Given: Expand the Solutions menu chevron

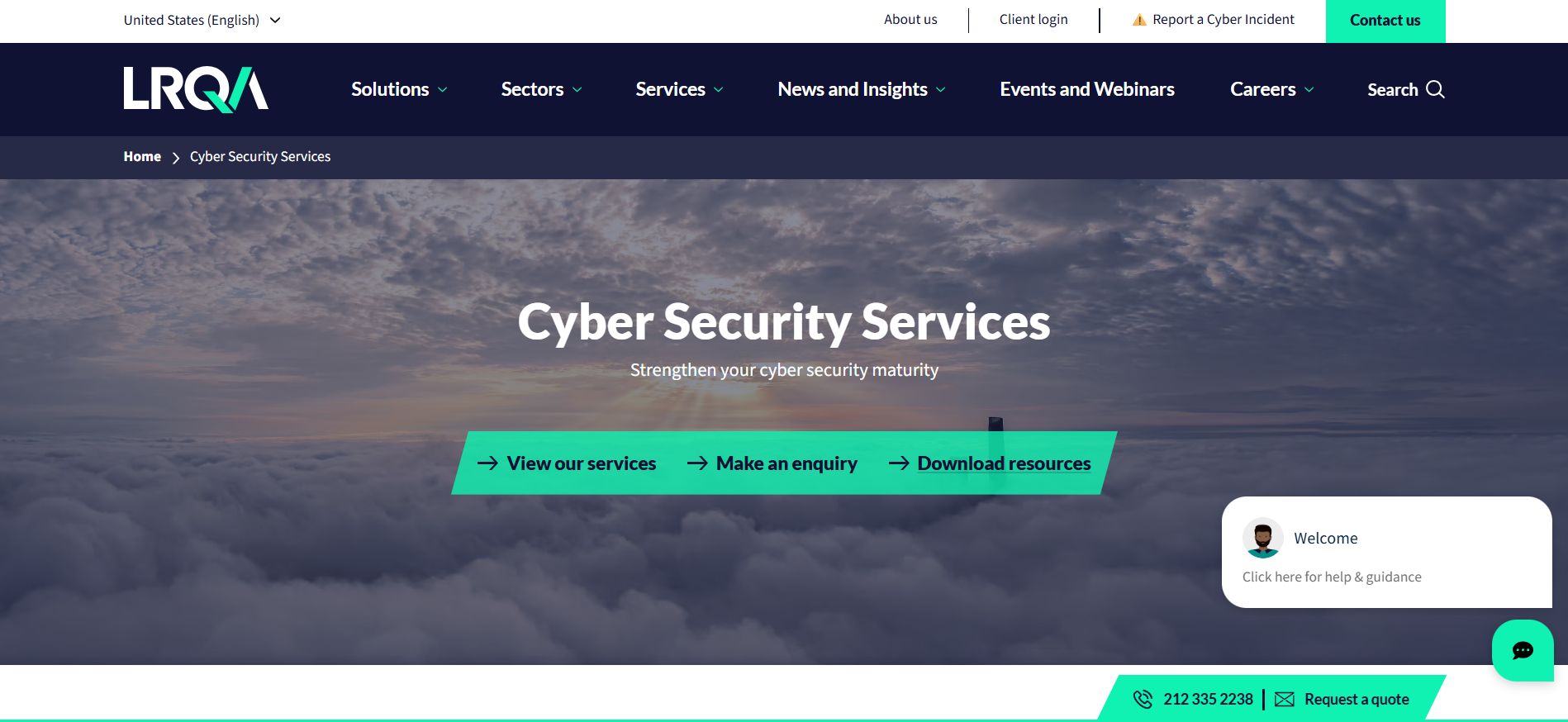Looking at the screenshot, I should (x=443, y=90).
